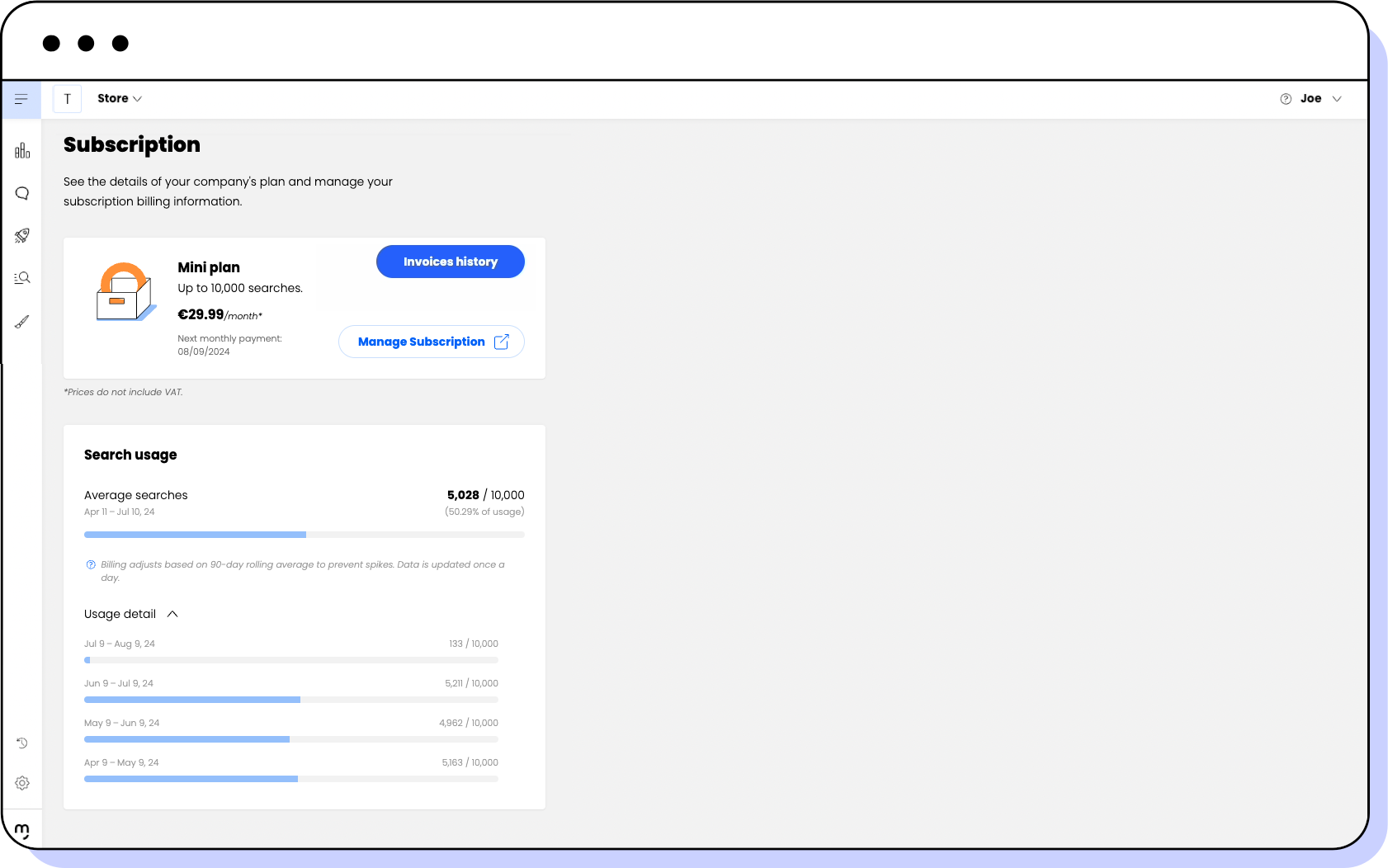Click the 'Up to 10,000 searches.' text
This screenshot has width=1388, height=868.
(240, 288)
